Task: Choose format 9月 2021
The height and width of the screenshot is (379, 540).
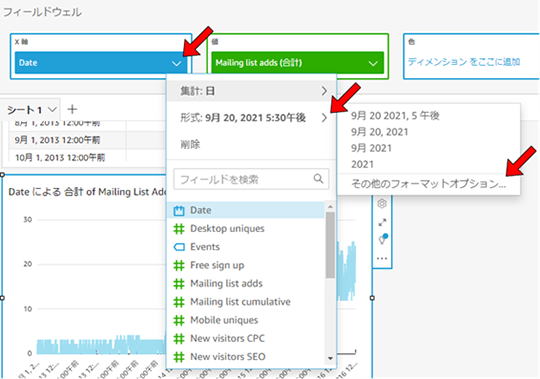Action: pyautogui.click(x=371, y=148)
